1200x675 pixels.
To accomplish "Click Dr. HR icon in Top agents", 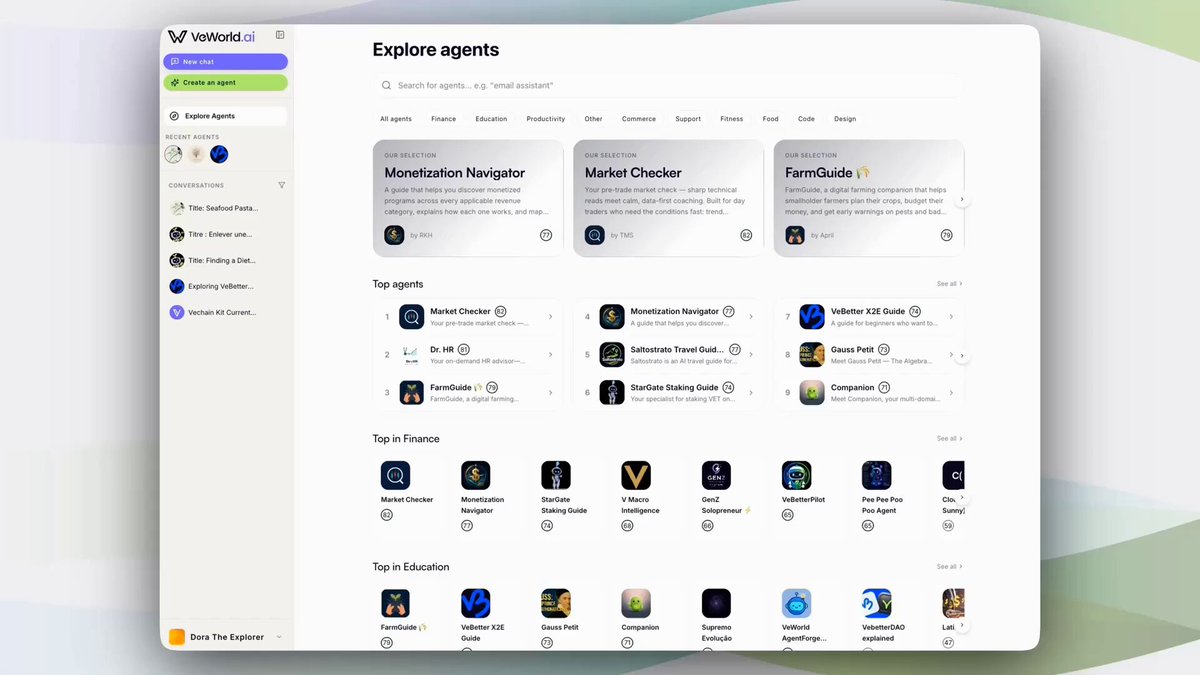I will coord(411,354).
